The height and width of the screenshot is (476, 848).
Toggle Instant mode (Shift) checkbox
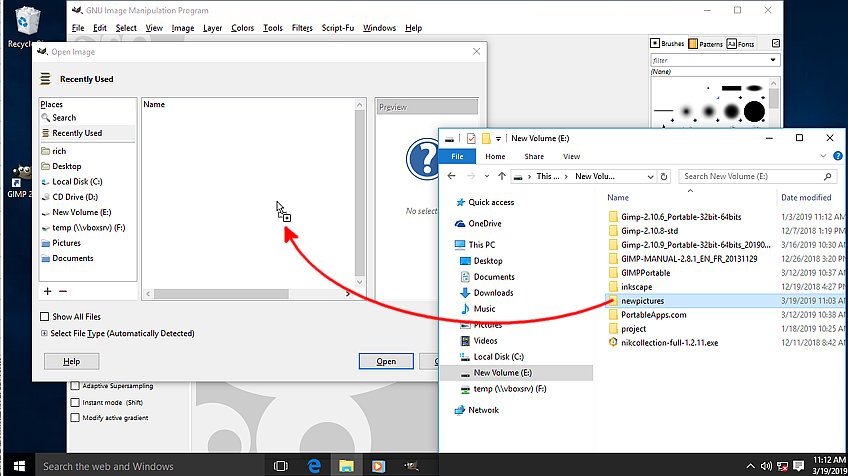75,402
